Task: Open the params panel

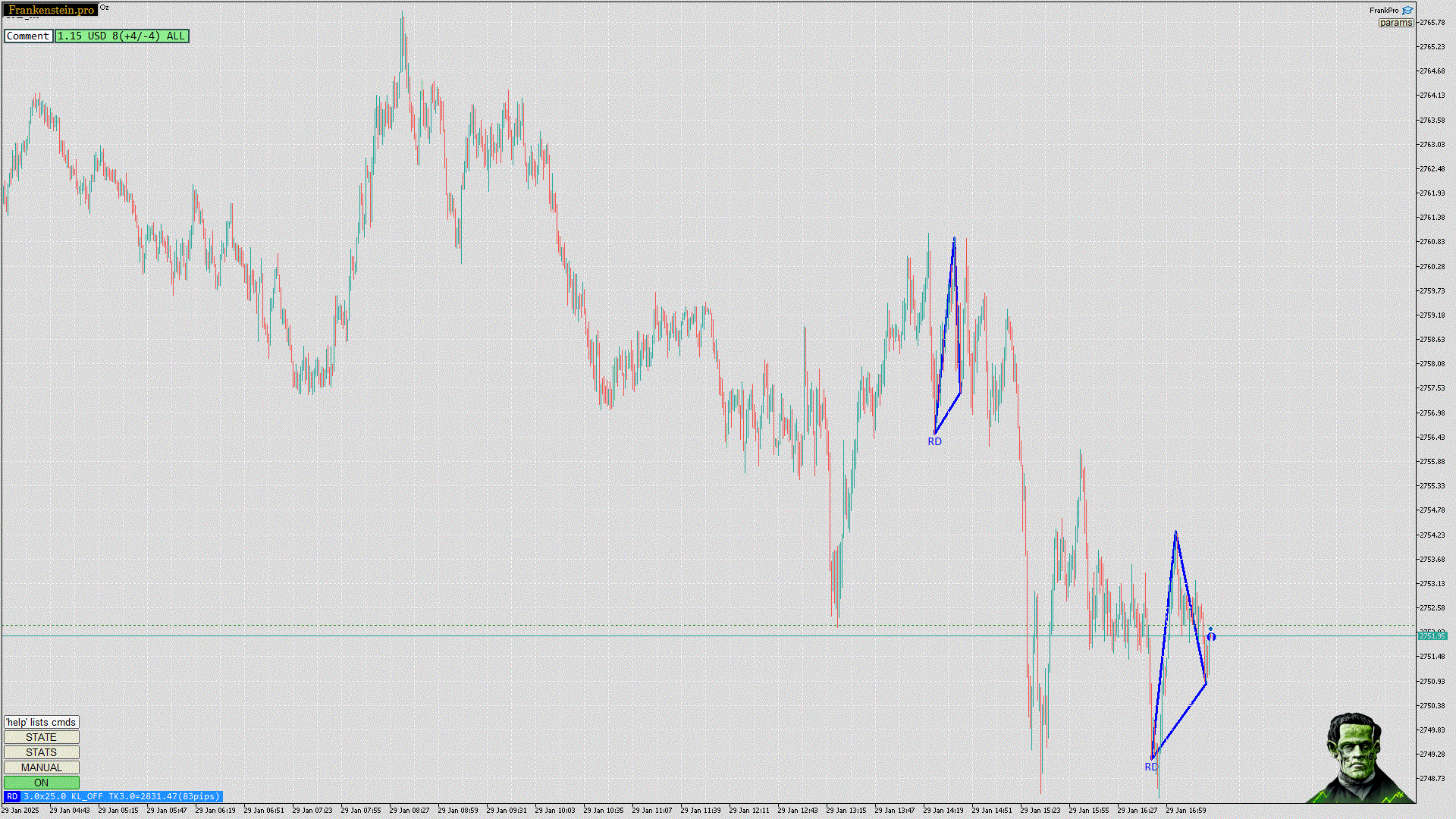Action: click(1395, 23)
